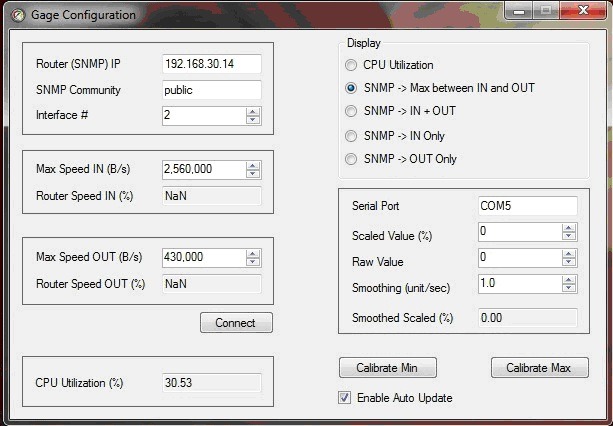Click the Router (SNMP) IP label

[x=78, y=64]
